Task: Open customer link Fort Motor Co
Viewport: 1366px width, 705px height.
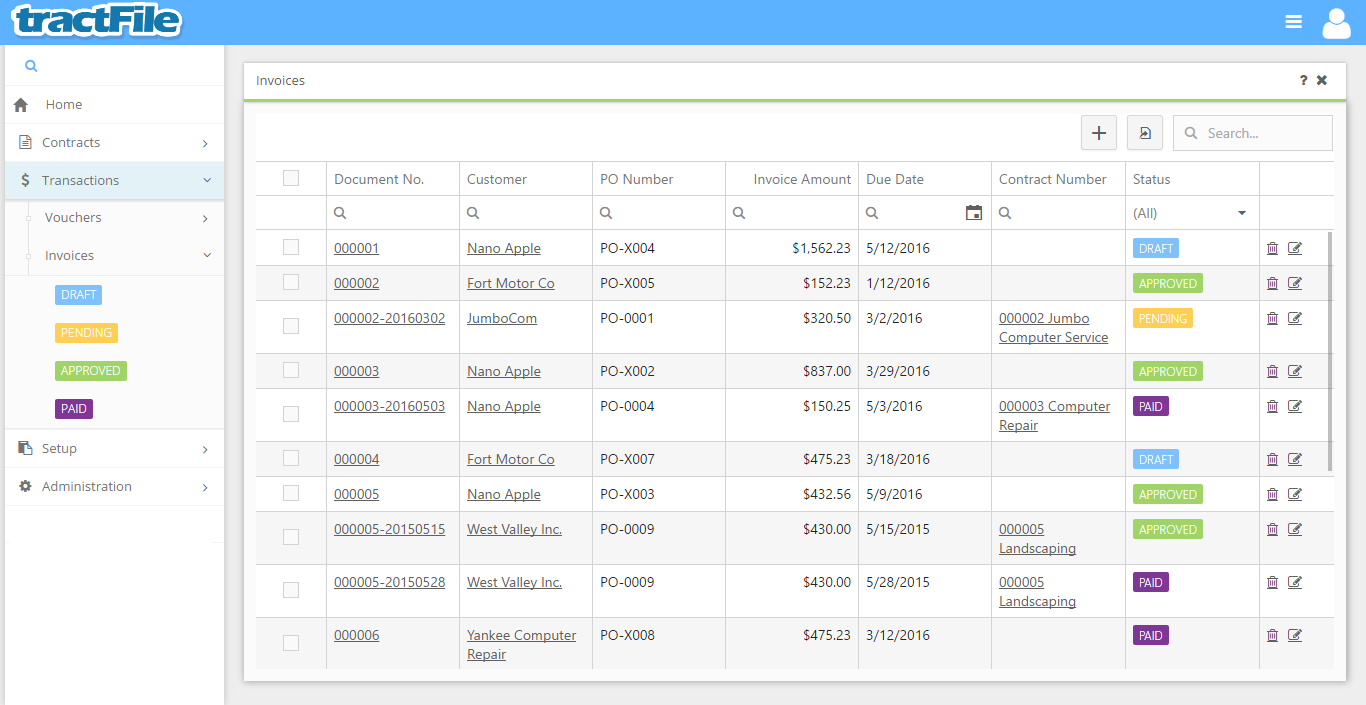Action: [x=511, y=283]
